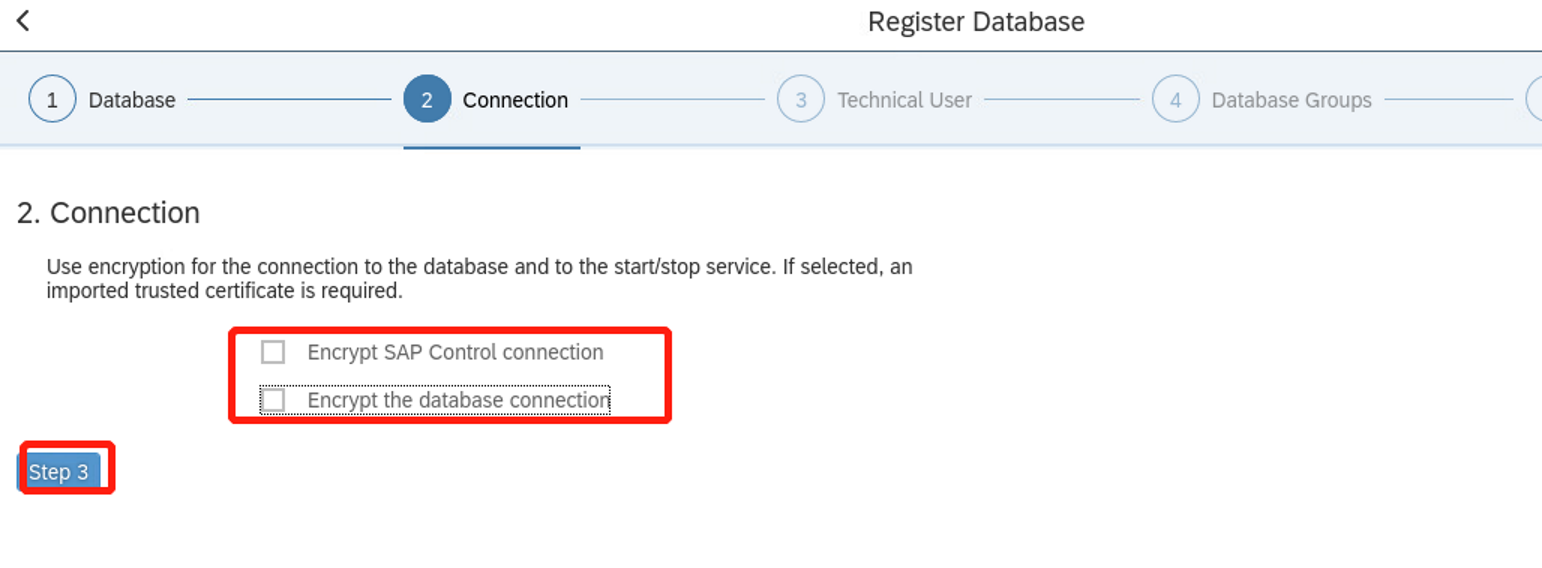The height and width of the screenshot is (568, 1542).
Task: Click the highlighted step 2 circle
Action: tap(427, 100)
